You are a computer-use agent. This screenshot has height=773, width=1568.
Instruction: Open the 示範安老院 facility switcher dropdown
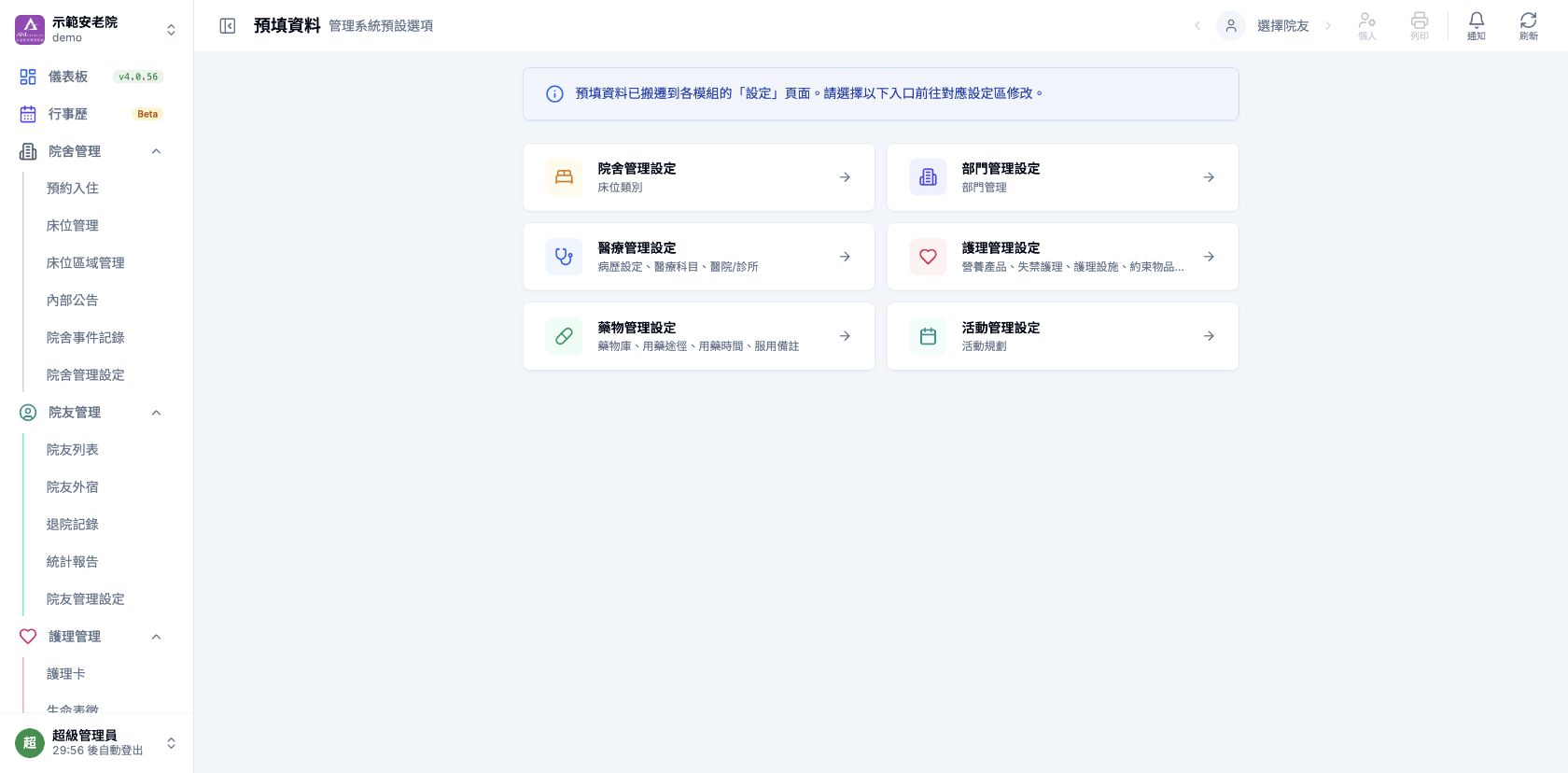(171, 30)
